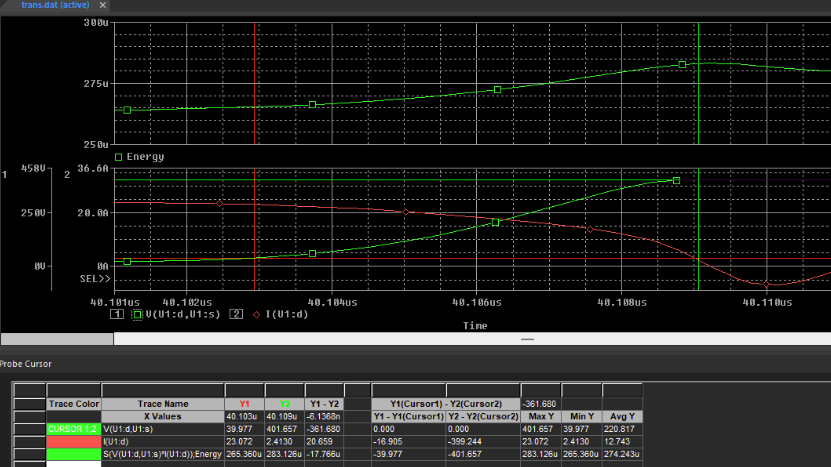The image size is (831, 467).
Task: Click the 40.104us x-axis tick label
Action: pos(332,303)
